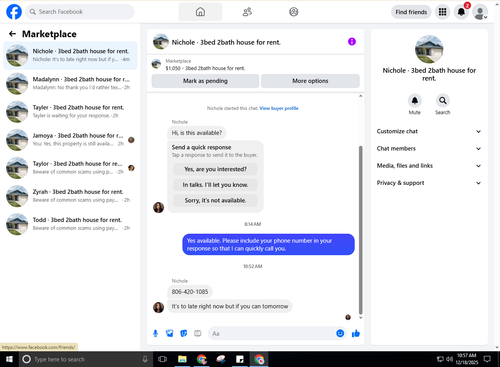Open the account profile menu
Screen dimensions: 500x367
(x=480, y=12)
